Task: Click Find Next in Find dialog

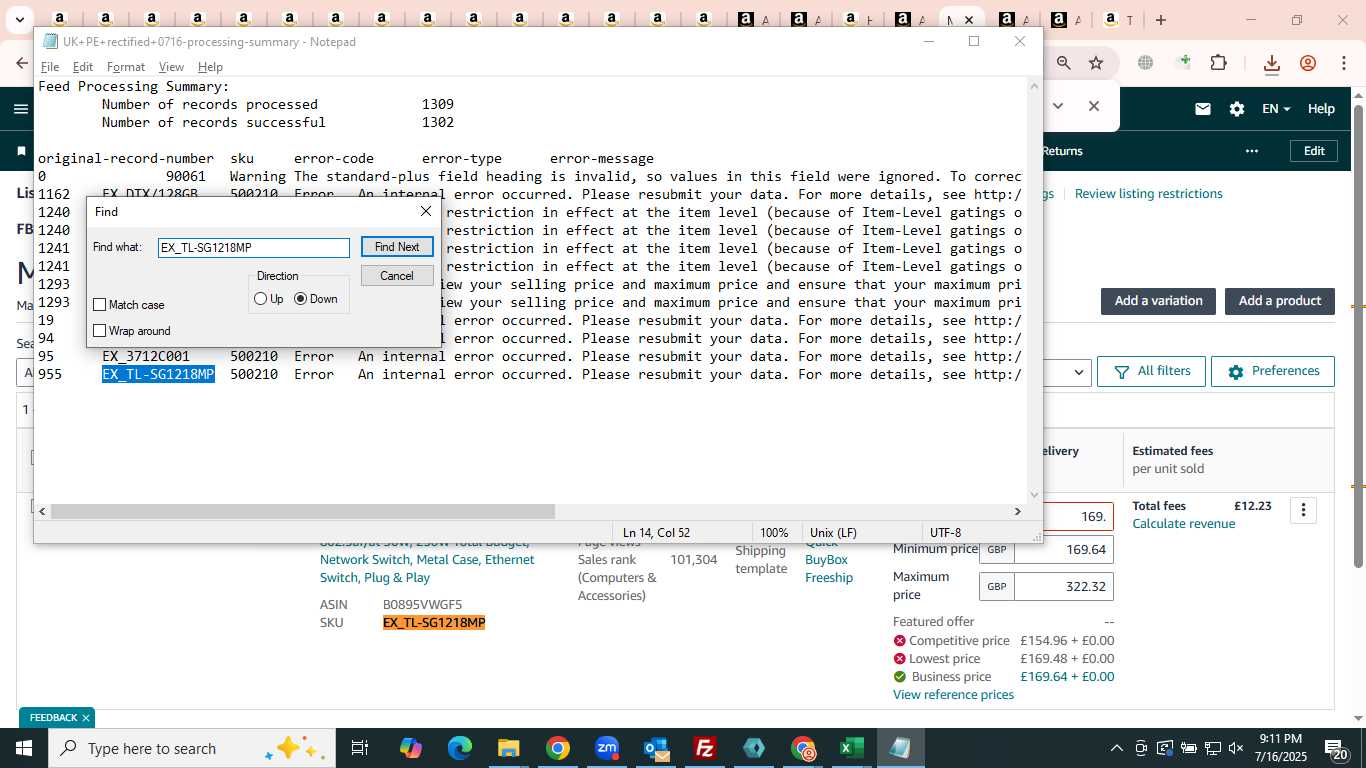Action: [397, 247]
